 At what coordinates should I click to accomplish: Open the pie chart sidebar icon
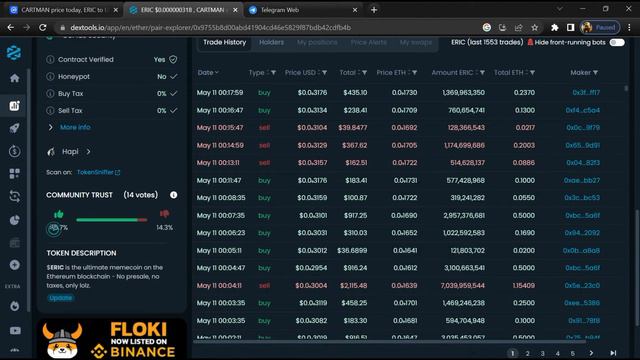click(14, 220)
